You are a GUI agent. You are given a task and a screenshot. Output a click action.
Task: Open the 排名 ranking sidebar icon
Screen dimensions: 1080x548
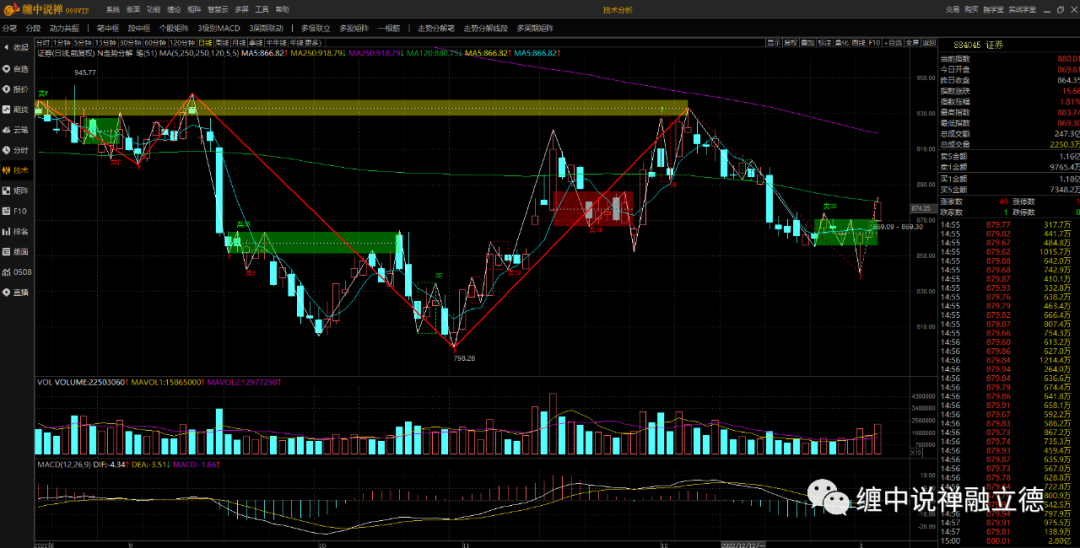click(17, 231)
